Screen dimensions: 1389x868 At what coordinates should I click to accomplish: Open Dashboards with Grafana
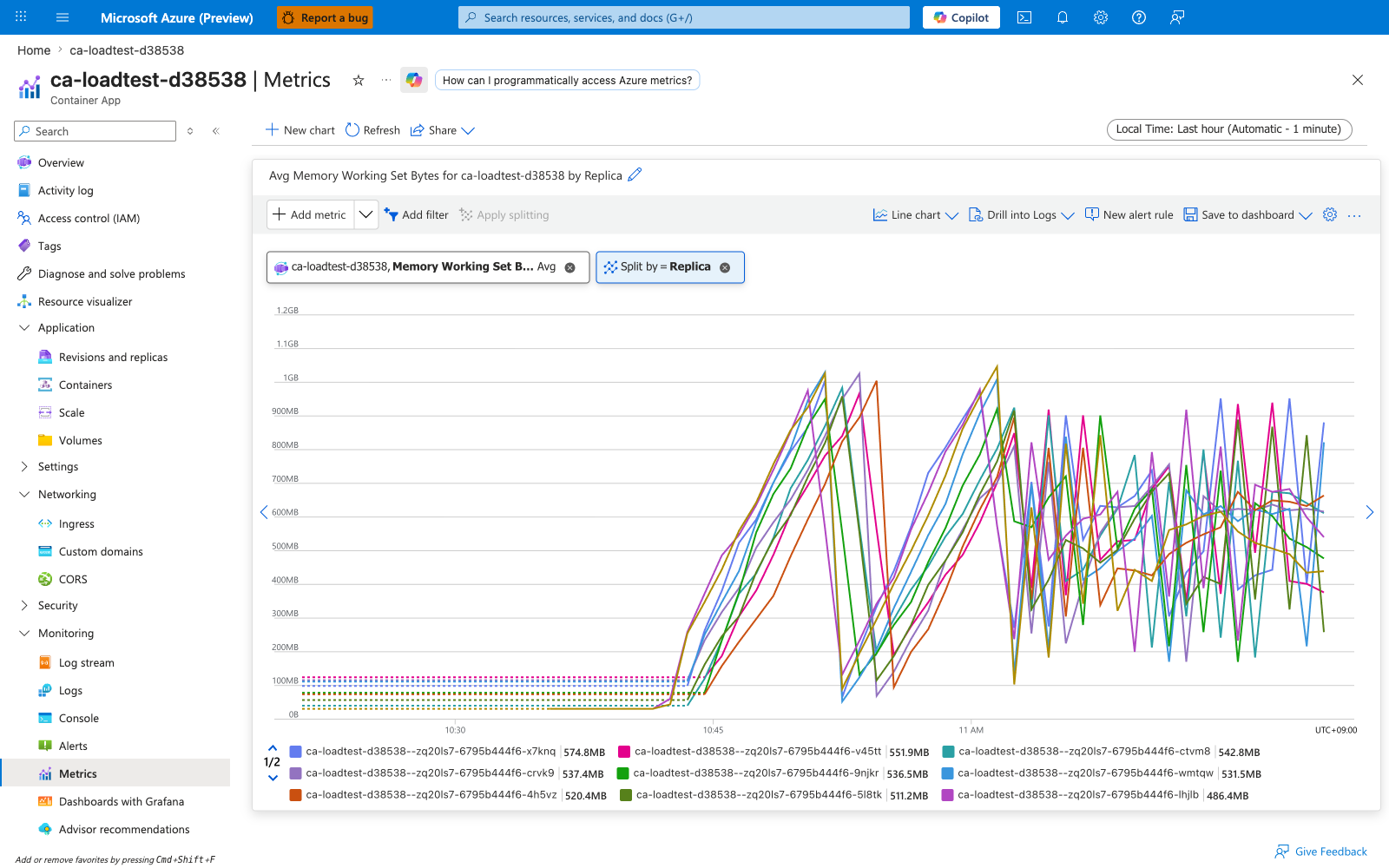pyautogui.click(x=121, y=802)
